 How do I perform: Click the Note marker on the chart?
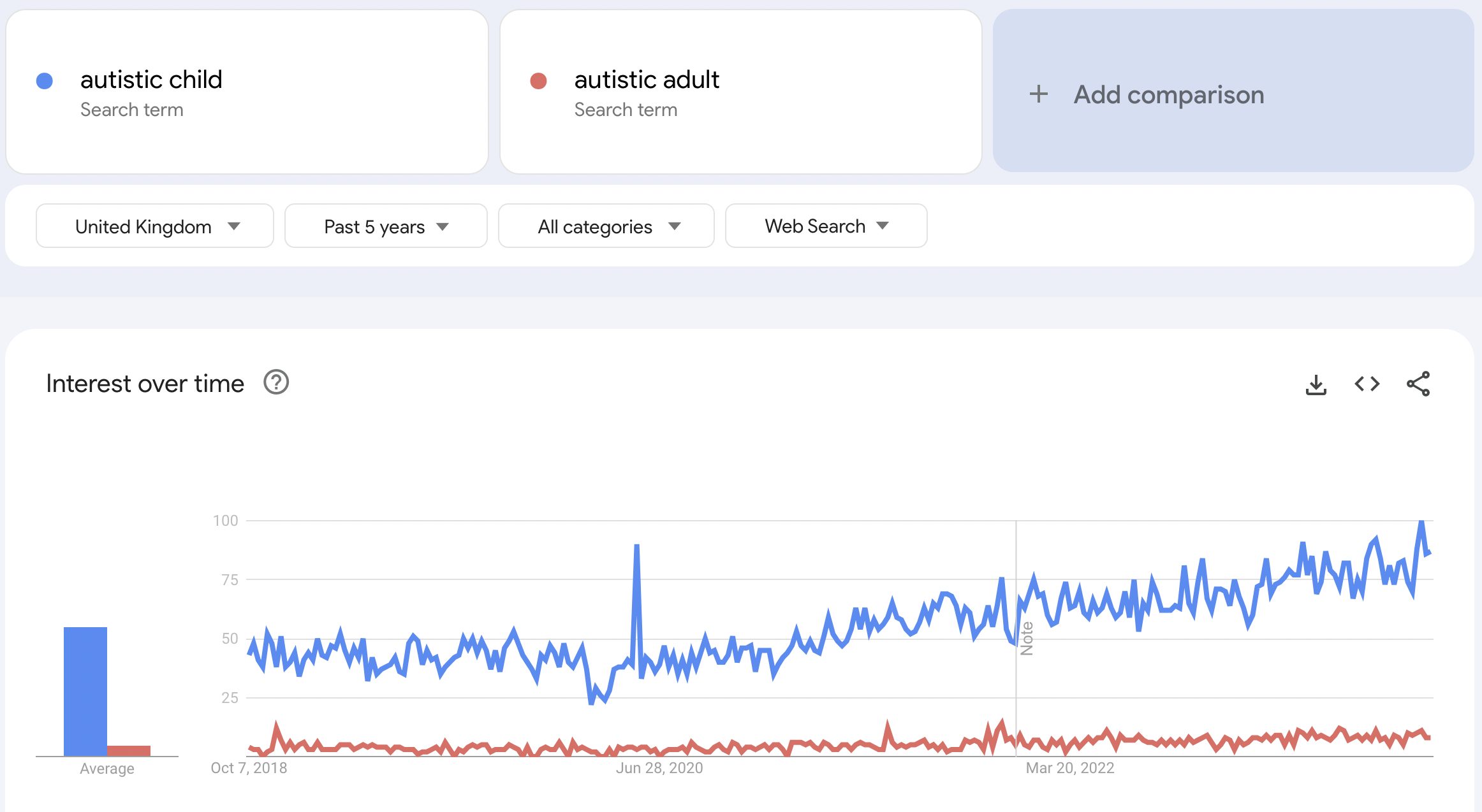pos(1026,638)
